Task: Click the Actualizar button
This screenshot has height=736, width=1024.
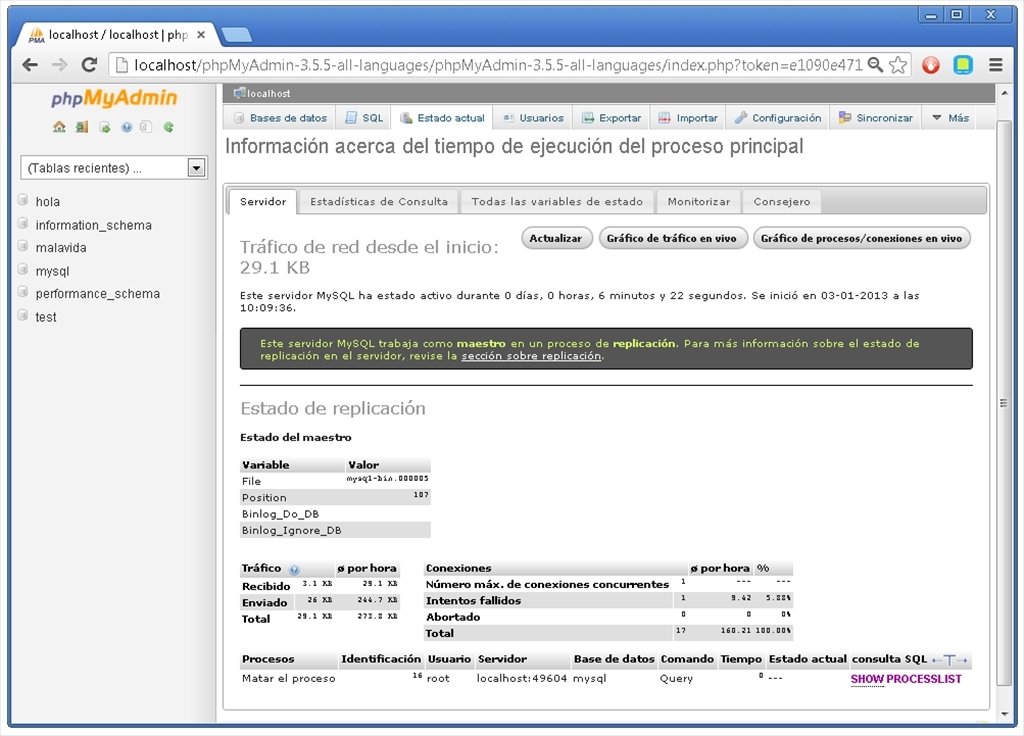Action: 556,238
